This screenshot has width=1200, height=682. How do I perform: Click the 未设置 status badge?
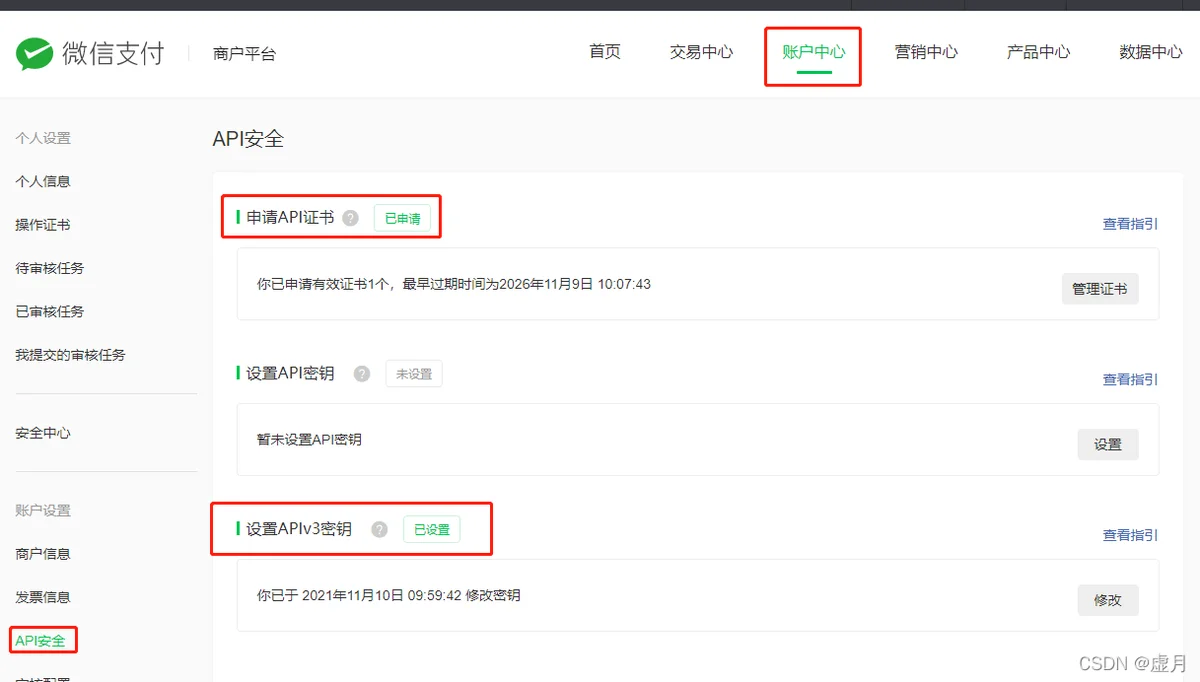pyautogui.click(x=414, y=374)
